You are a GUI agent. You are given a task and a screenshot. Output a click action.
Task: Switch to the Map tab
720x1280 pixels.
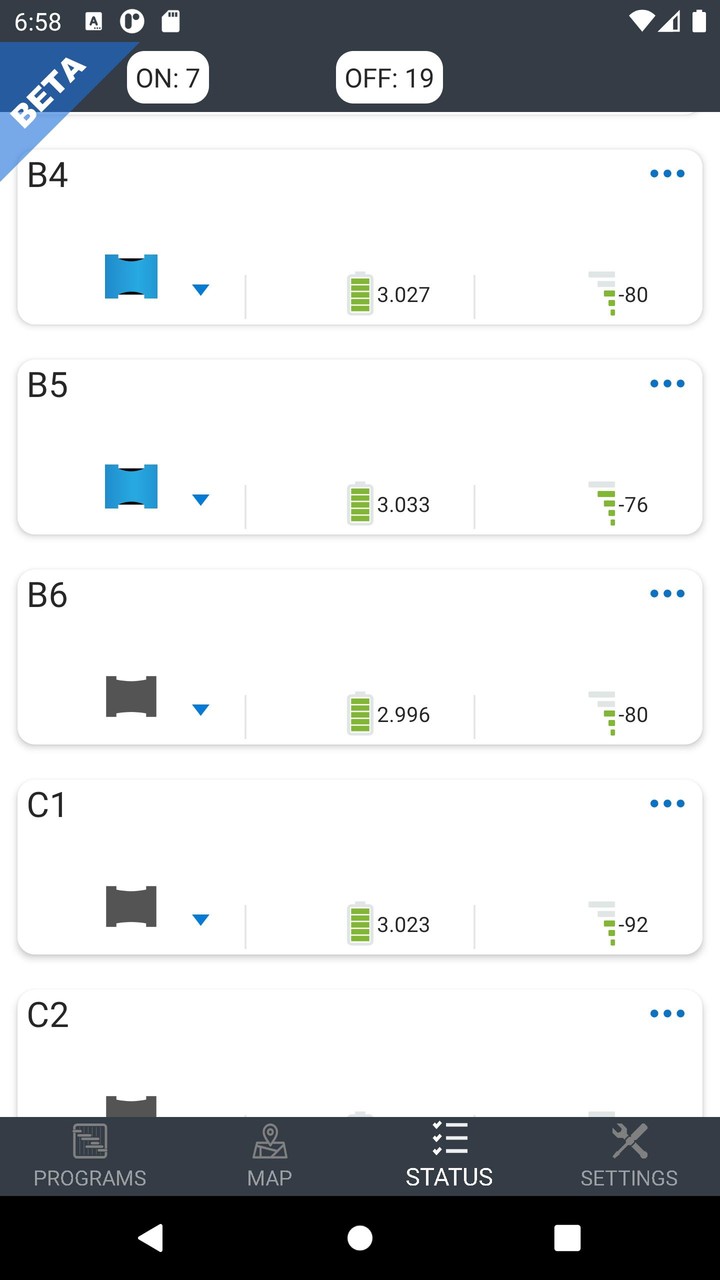pos(270,1156)
